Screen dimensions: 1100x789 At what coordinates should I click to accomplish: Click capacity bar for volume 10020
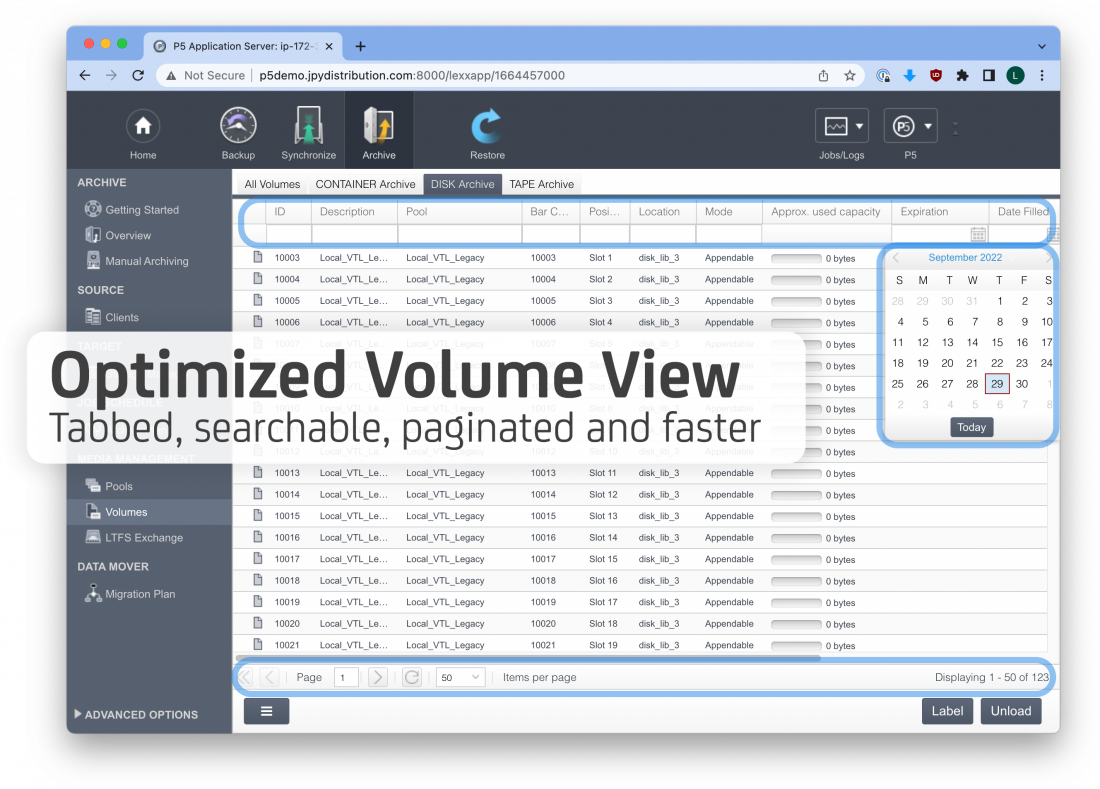pos(796,624)
